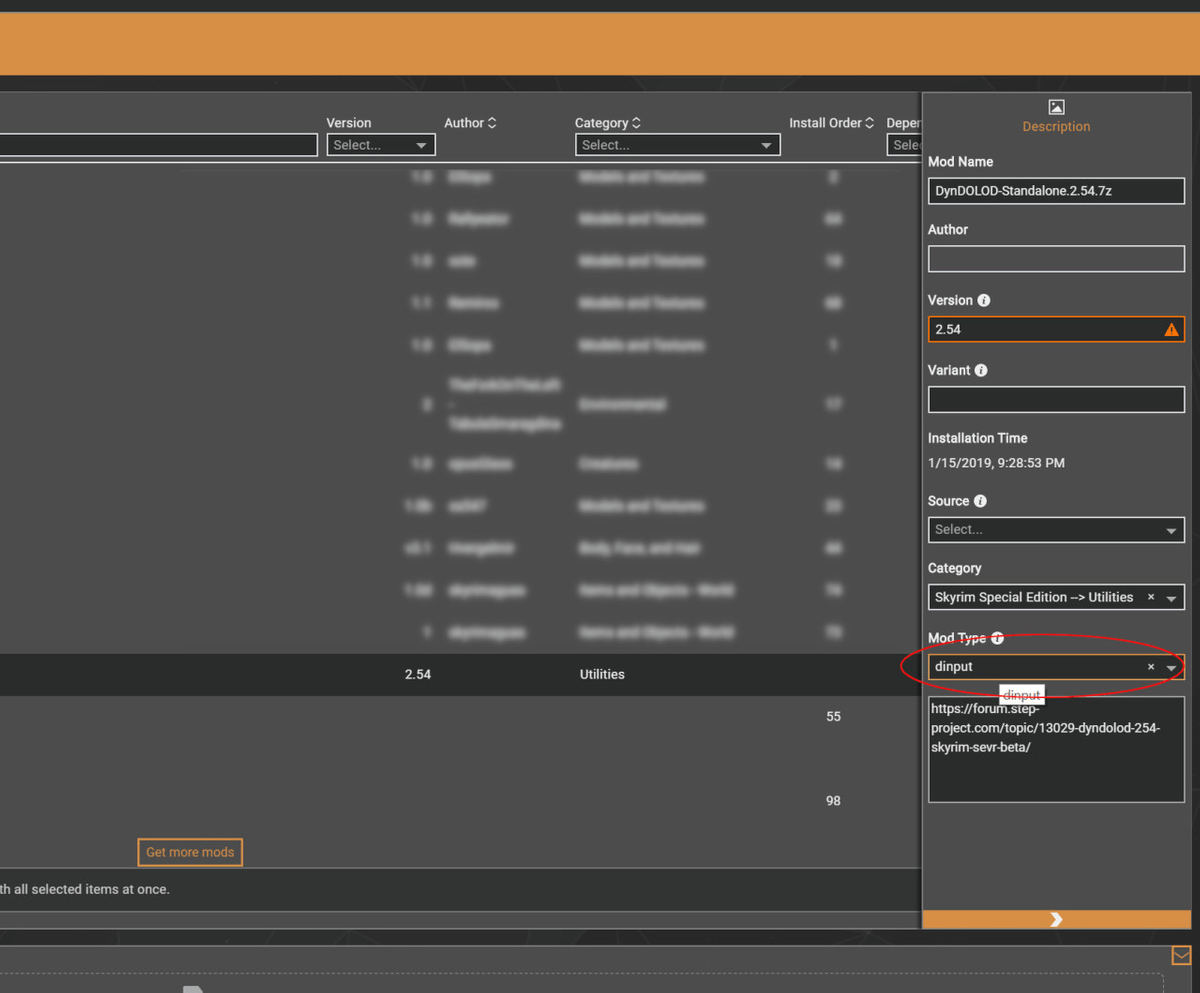Clear the 'dinput' mod type with its ×
Viewport: 1200px width, 993px height.
tap(1150, 666)
